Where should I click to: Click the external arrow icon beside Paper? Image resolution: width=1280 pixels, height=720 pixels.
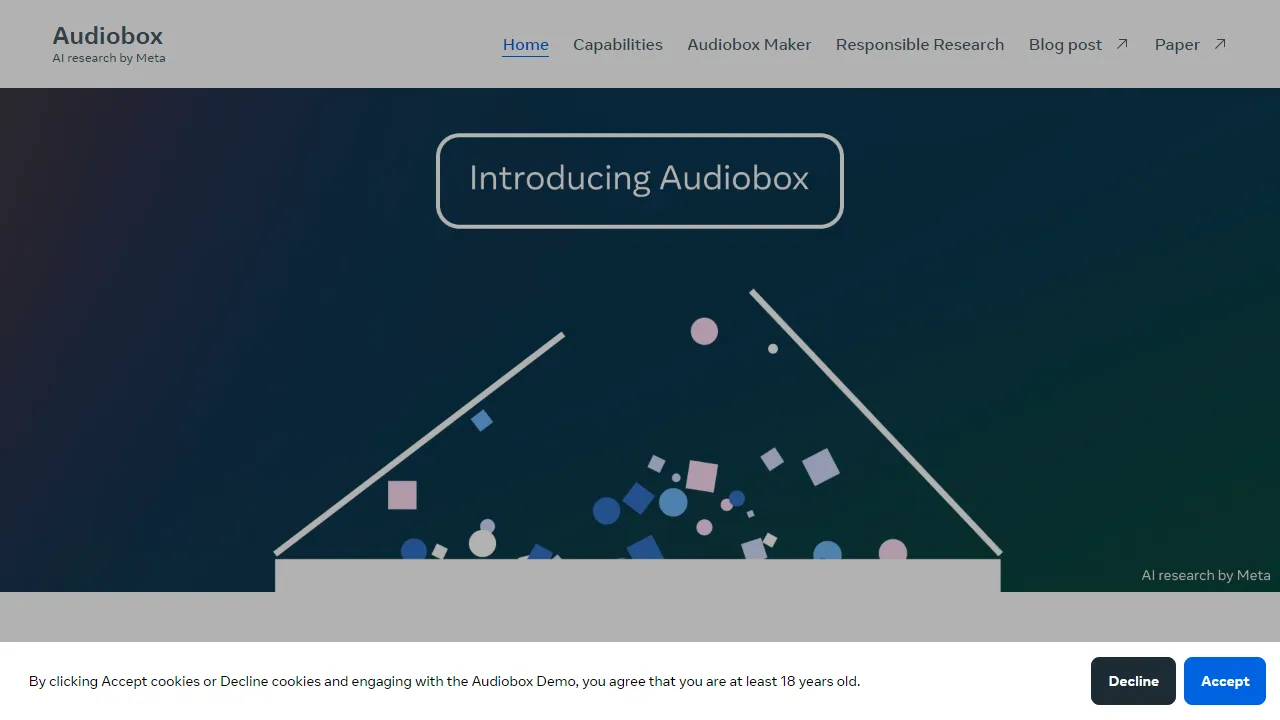(1220, 44)
